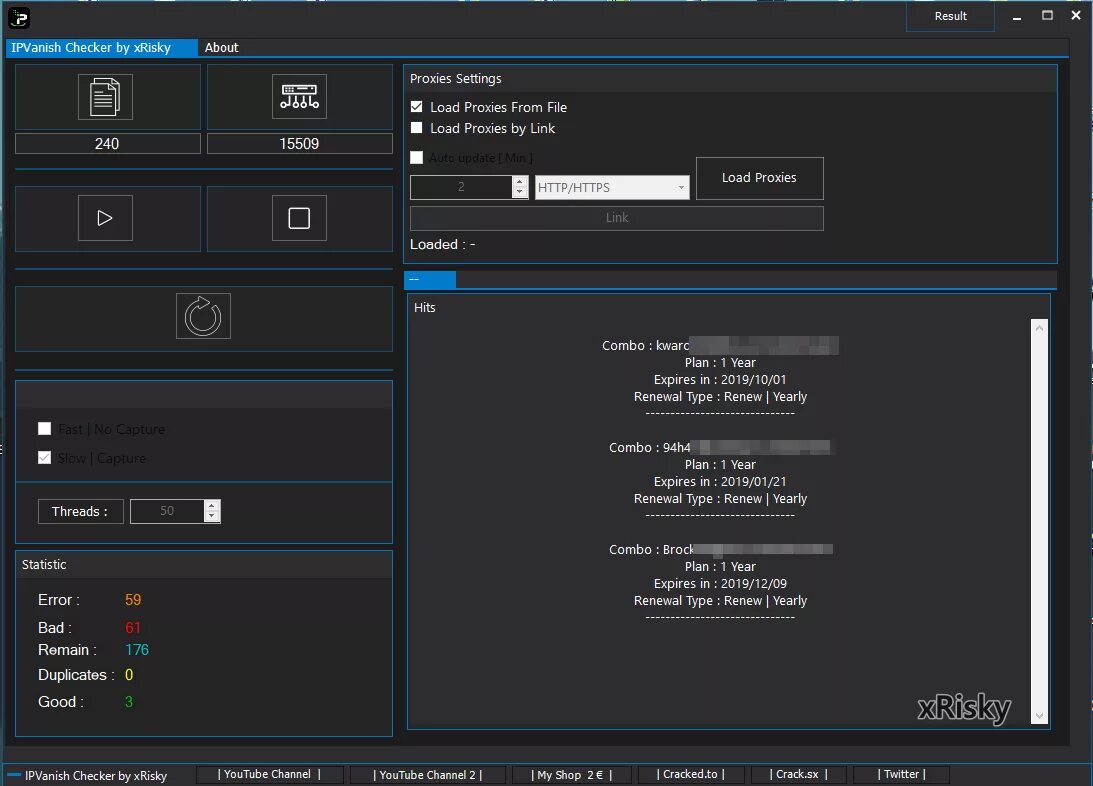This screenshot has width=1093, height=786.
Task: Stop checking with the square stop icon
Action: pos(299,218)
